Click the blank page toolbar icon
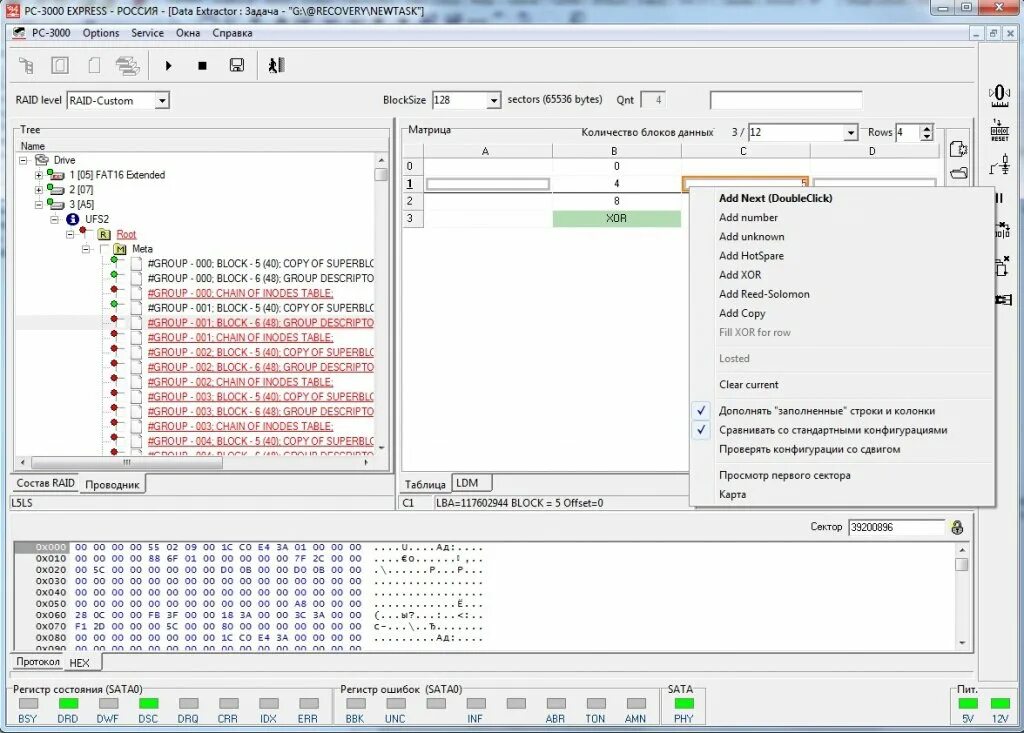1024x733 pixels. tap(94, 65)
